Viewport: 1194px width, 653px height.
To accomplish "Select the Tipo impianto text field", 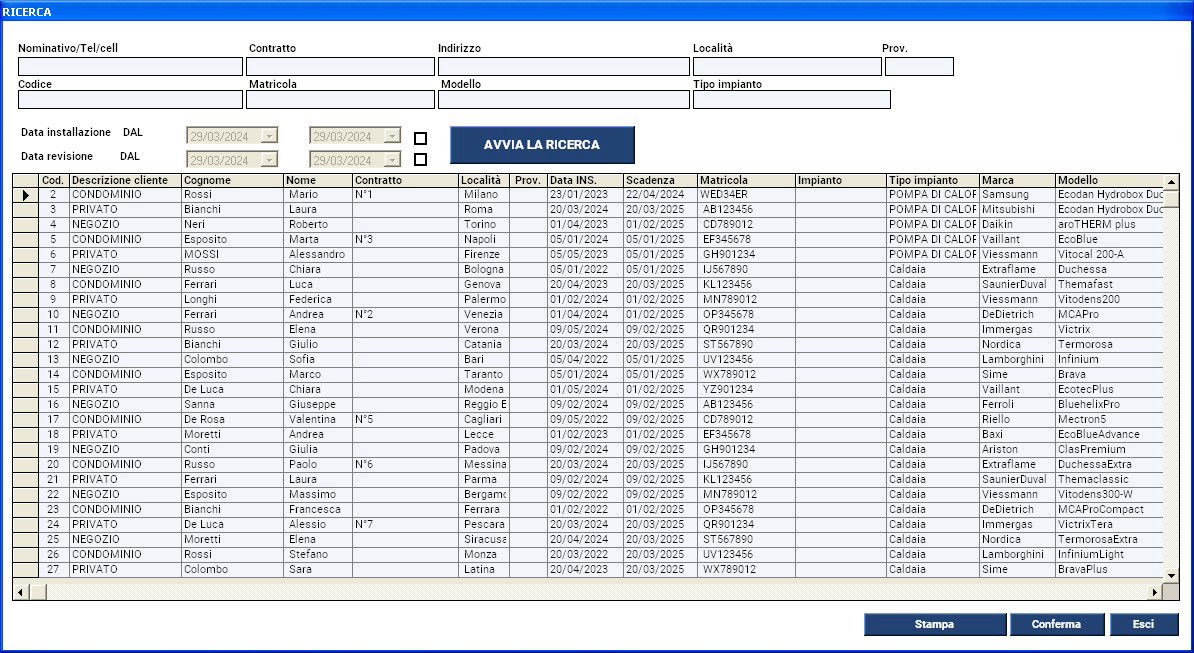I will point(791,100).
